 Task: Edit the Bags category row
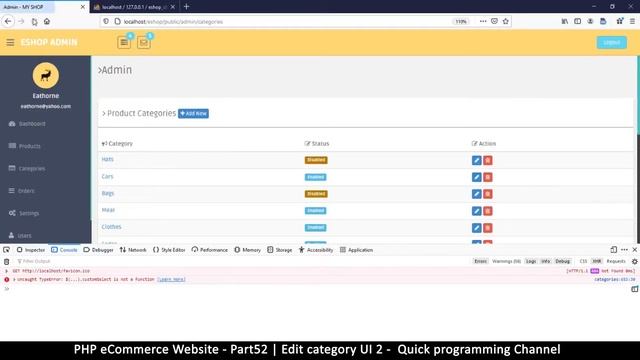point(476,194)
